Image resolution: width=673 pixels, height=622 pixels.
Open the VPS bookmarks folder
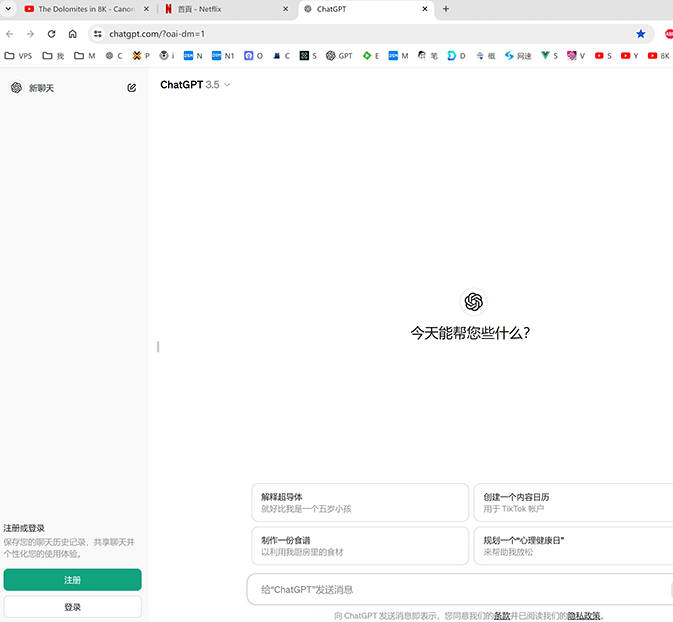coord(18,56)
